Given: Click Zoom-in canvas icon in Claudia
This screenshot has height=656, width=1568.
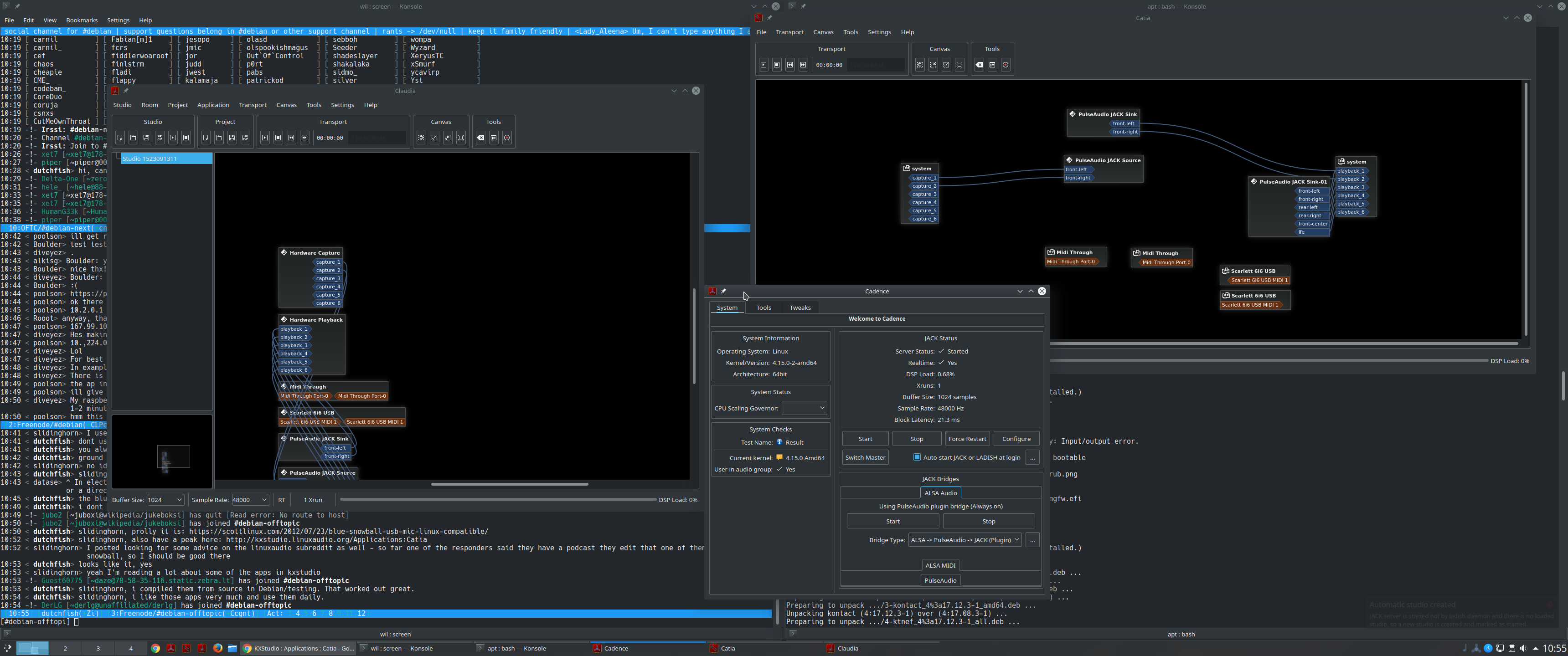Looking at the screenshot, I should [448, 138].
